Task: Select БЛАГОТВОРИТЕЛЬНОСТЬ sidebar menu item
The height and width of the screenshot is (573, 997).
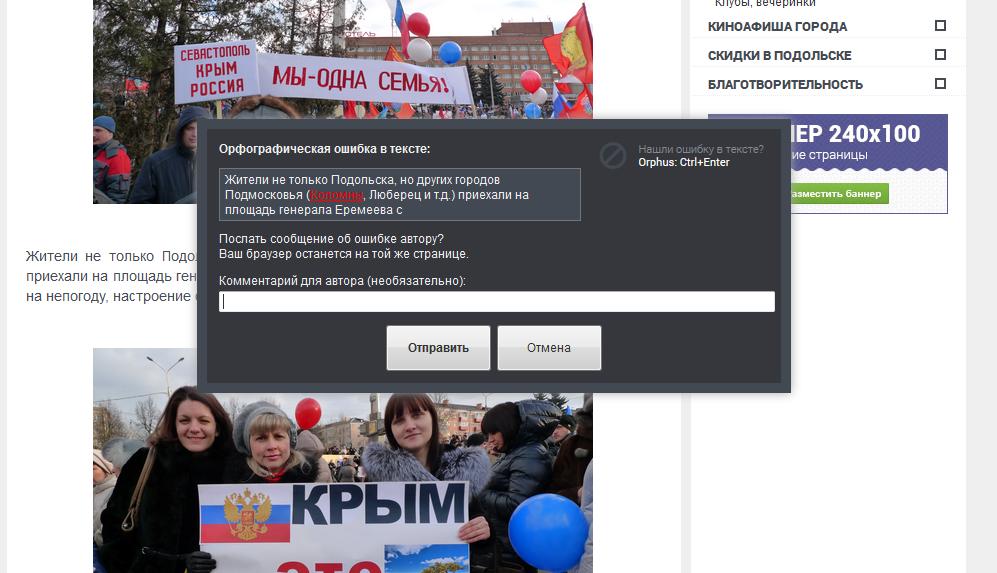Action: [x=785, y=85]
